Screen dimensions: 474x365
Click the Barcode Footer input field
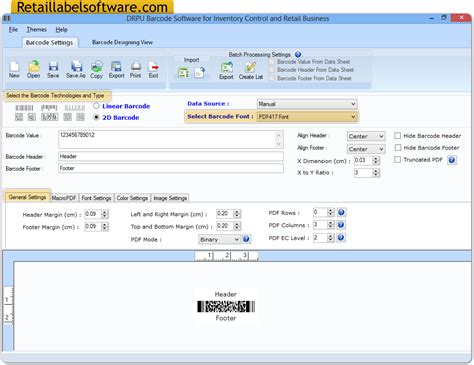tap(171, 168)
